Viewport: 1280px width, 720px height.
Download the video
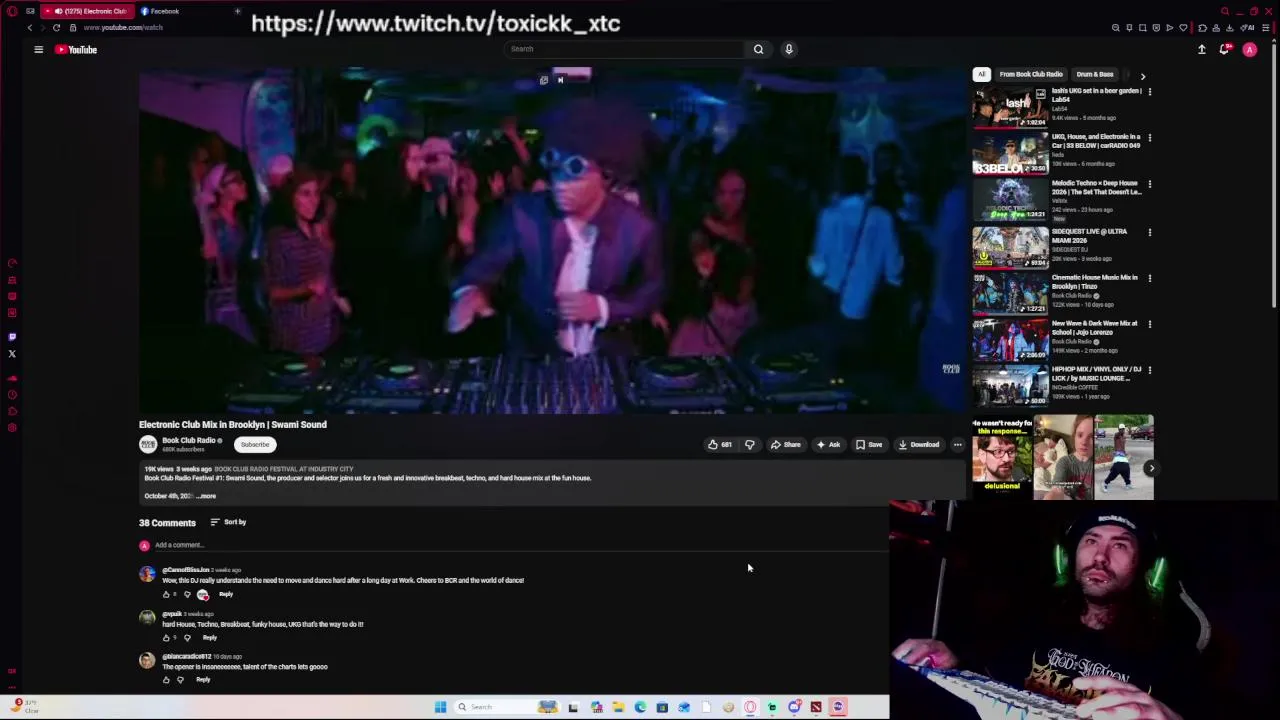(919, 445)
